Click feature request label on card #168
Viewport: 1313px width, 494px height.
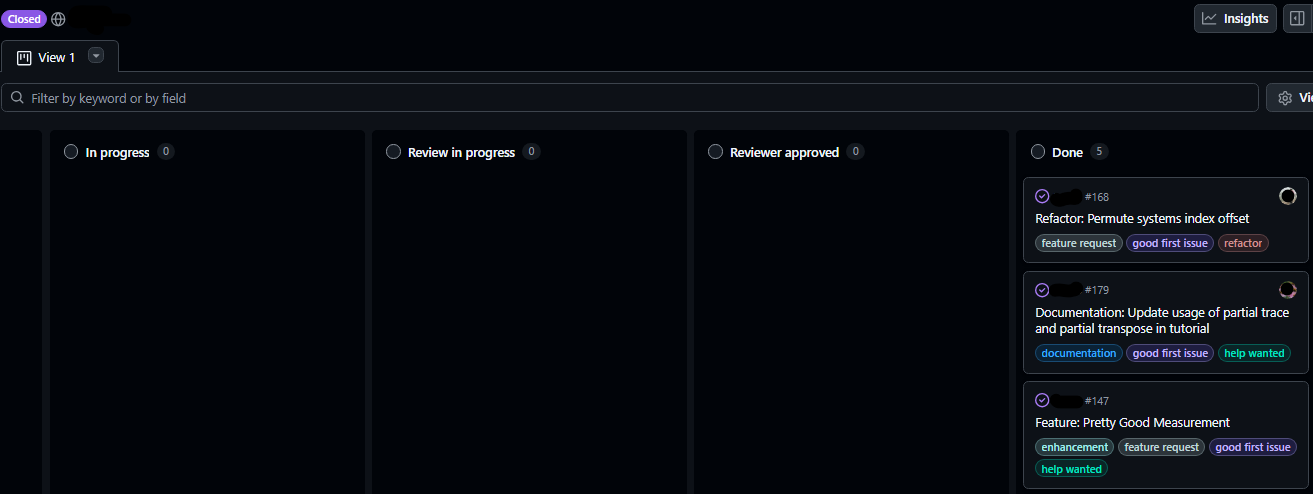coord(1079,243)
